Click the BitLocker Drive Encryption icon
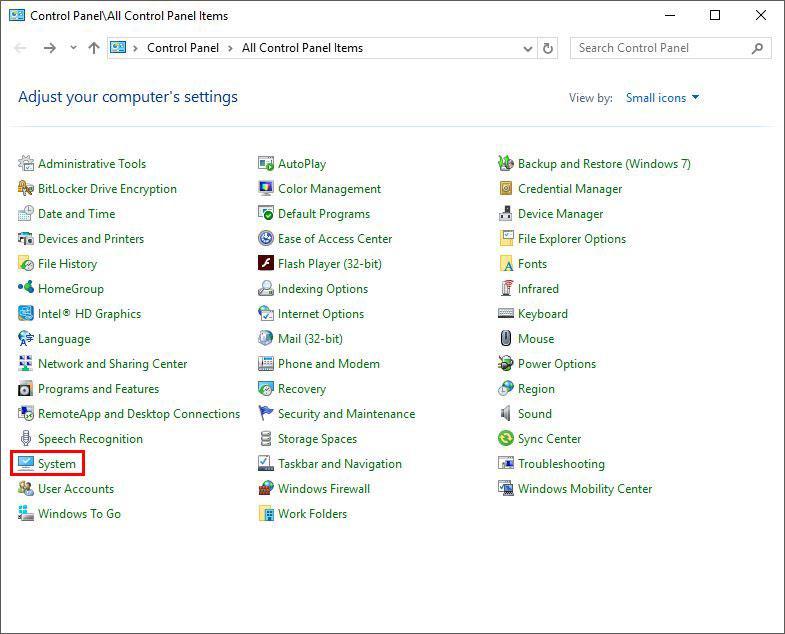The height and width of the screenshot is (634, 785). [x=26, y=189]
